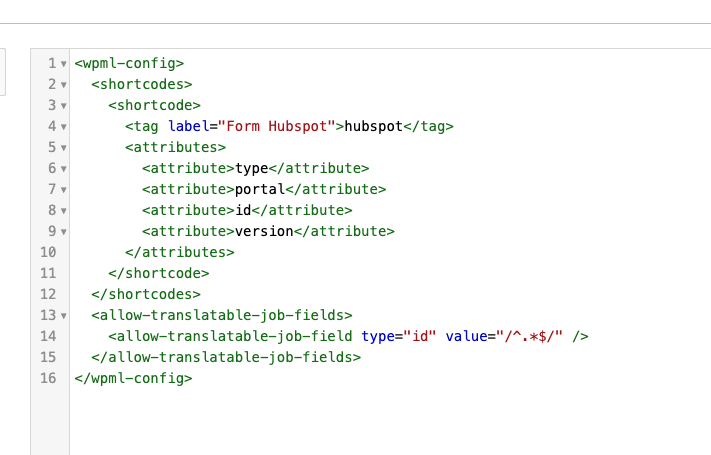This screenshot has width=711, height=455.
Task: Click the attribute value "id" on line 8
Action: pyautogui.click(x=243, y=210)
